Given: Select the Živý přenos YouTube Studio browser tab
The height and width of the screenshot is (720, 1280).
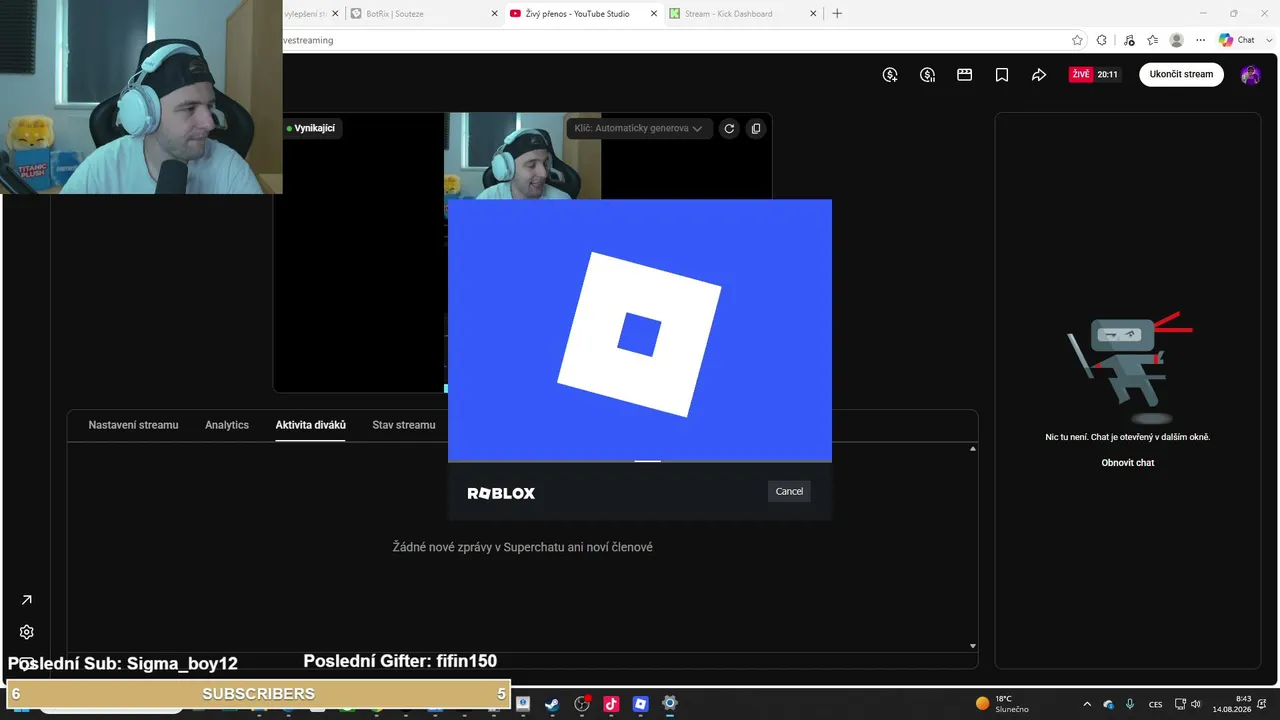Looking at the screenshot, I should [584, 14].
